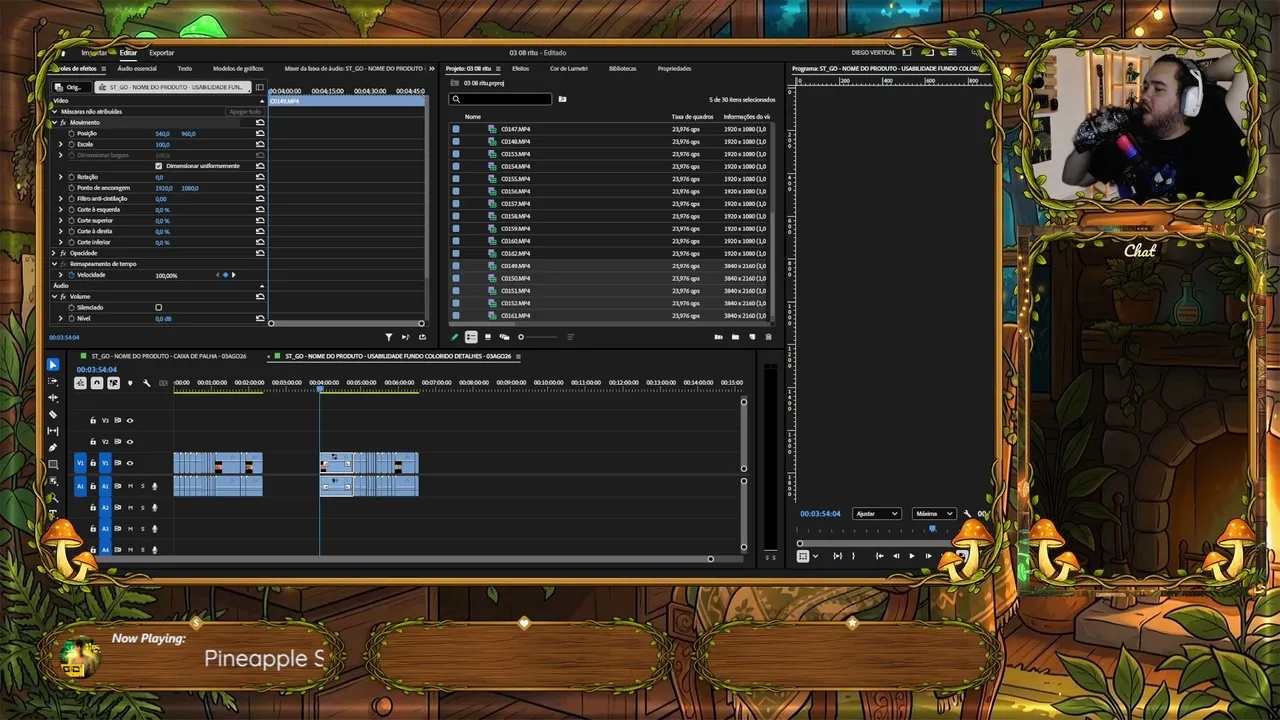Click the timeline playhead marker

point(320,389)
